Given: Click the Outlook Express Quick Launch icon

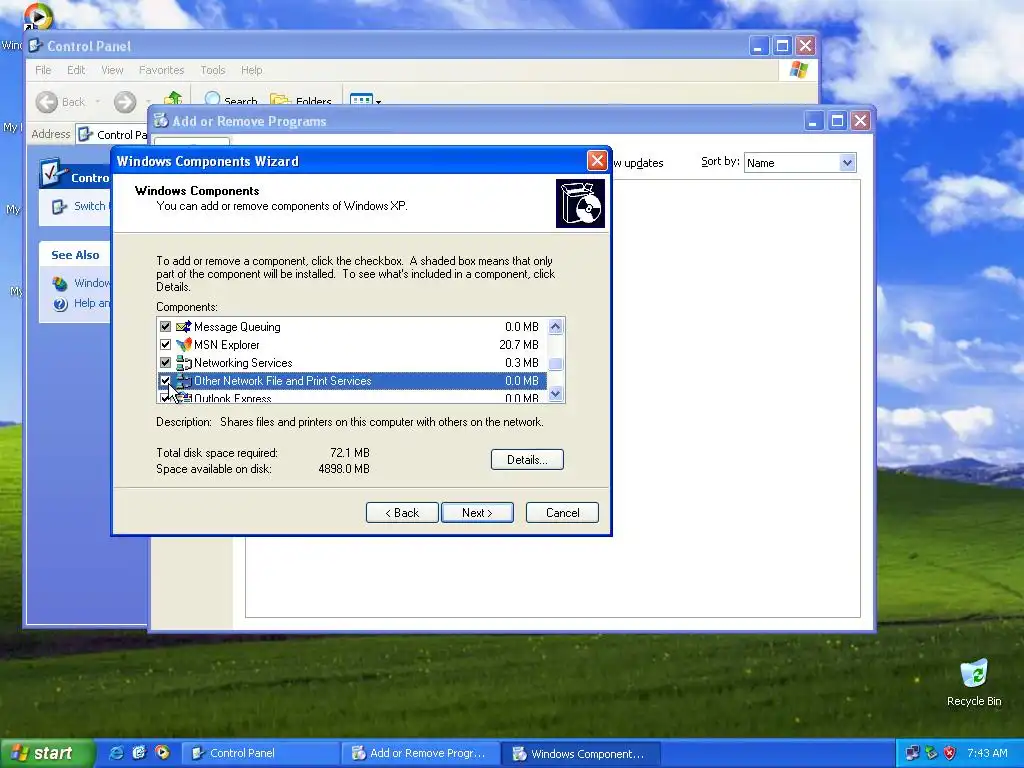Looking at the screenshot, I should coord(139,753).
